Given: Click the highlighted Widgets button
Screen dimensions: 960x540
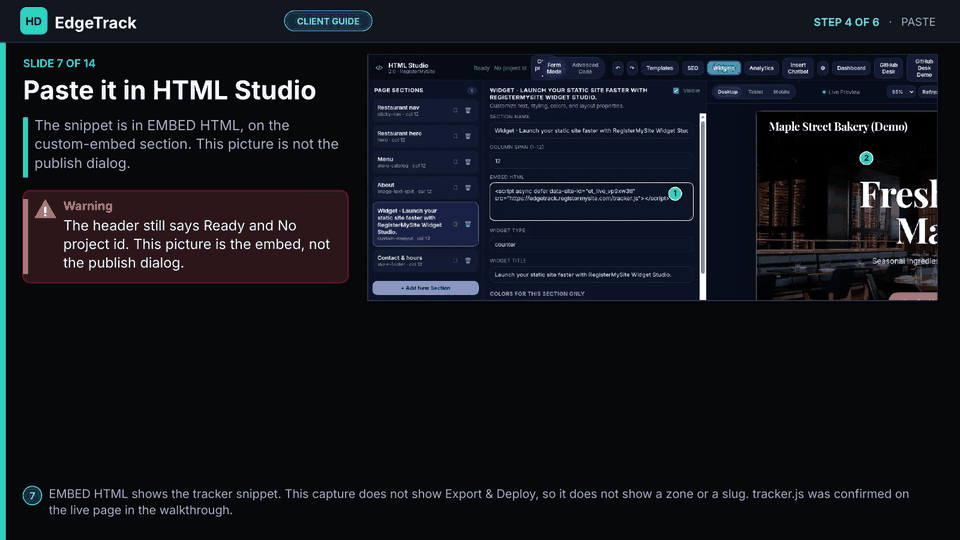Looking at the screenshot, I should click(x=724, y=68).
